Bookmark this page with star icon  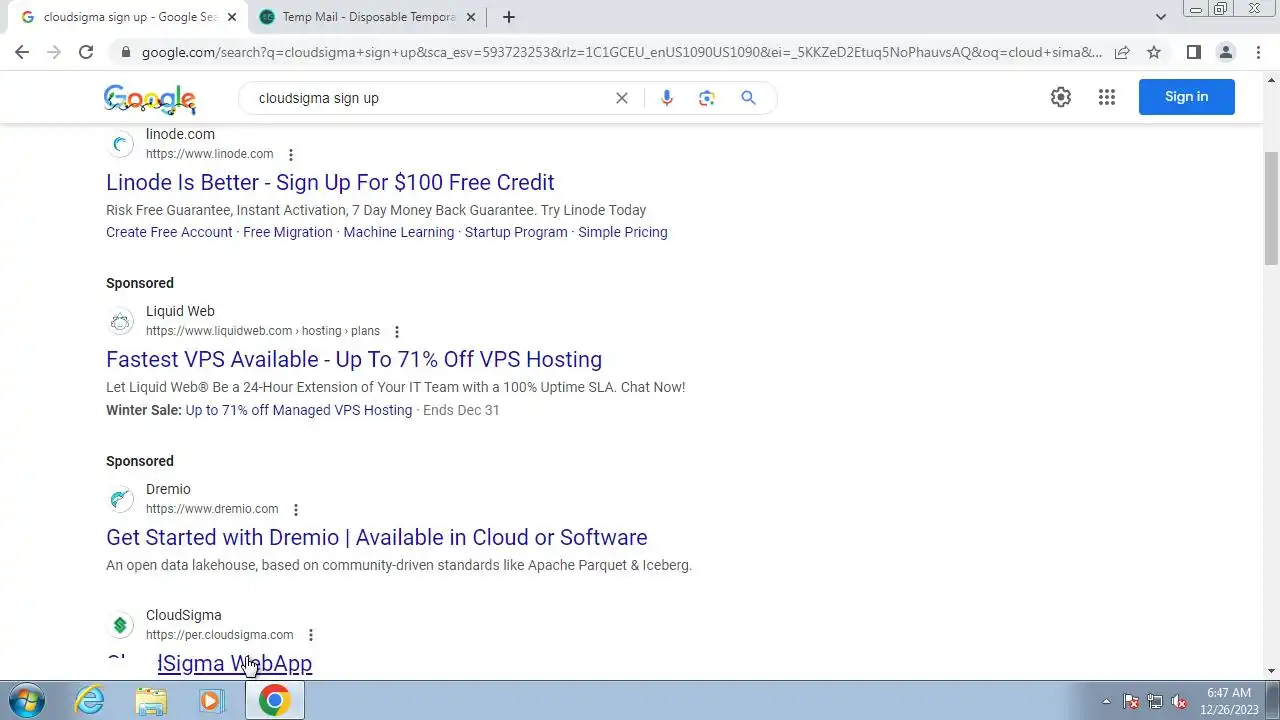[x=1154, y=52]
